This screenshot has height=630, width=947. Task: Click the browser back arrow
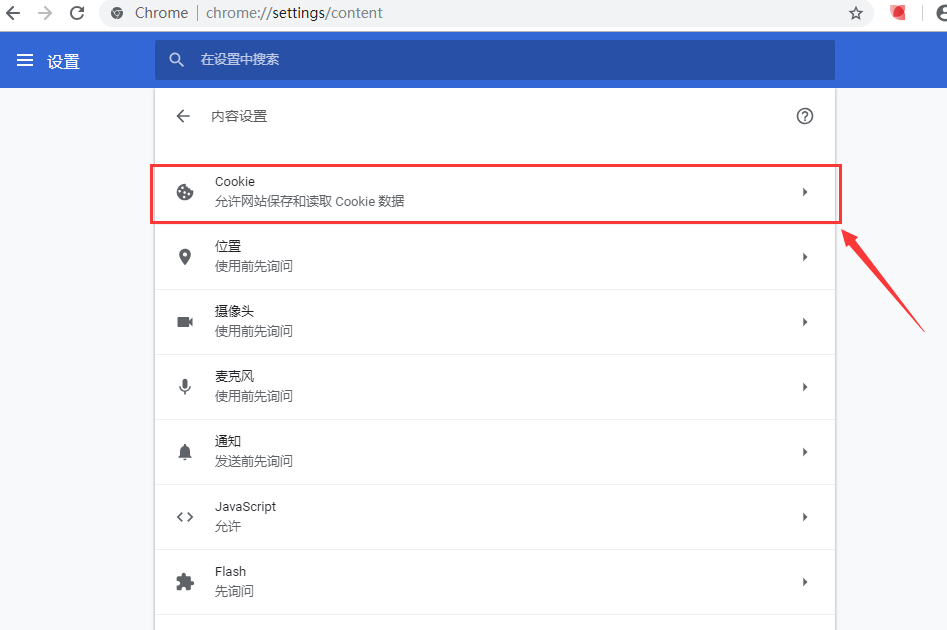click(x=13, y=13)
